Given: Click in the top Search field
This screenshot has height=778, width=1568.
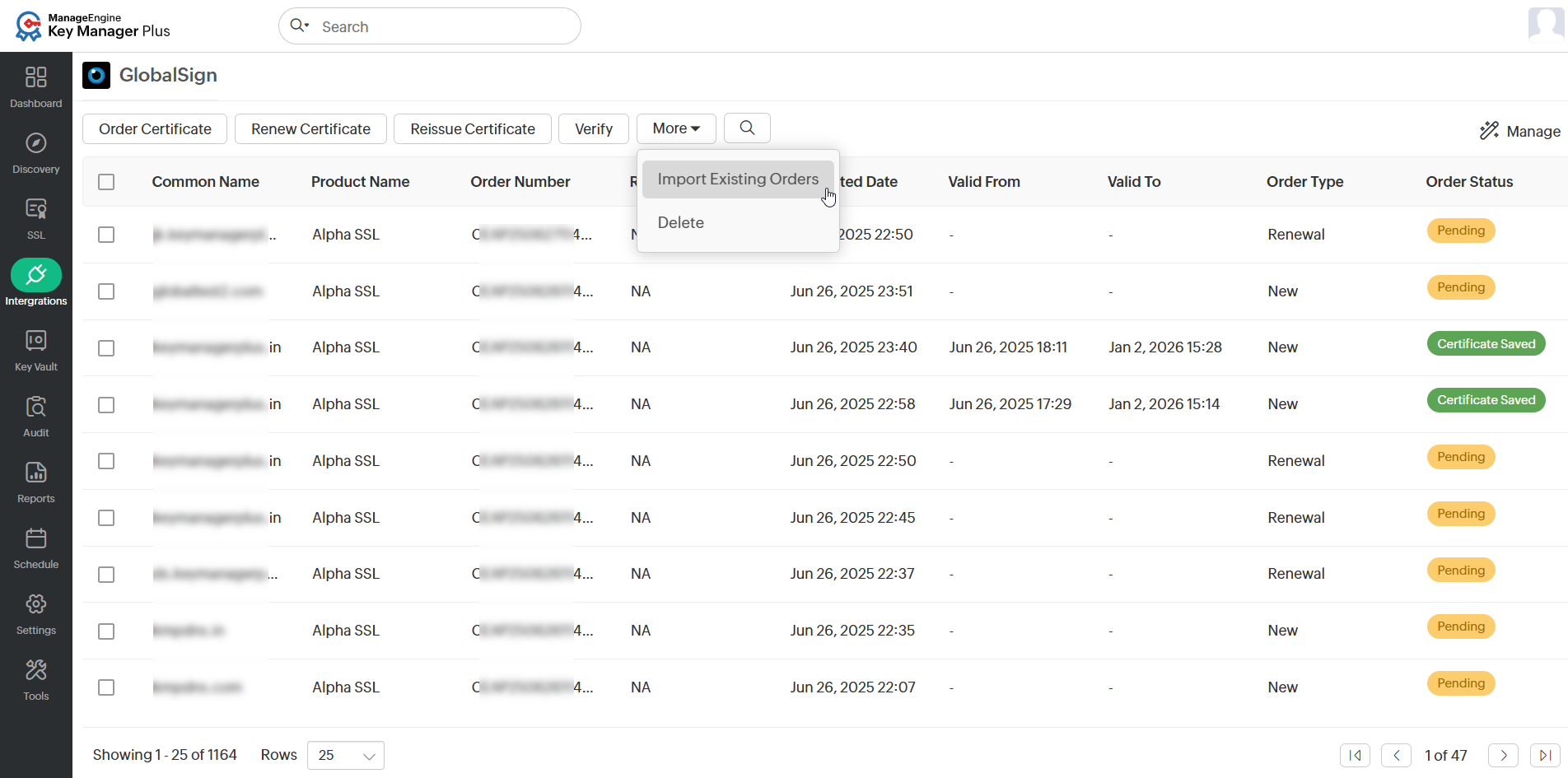Looking at the screenshot, I should [430, 26].
